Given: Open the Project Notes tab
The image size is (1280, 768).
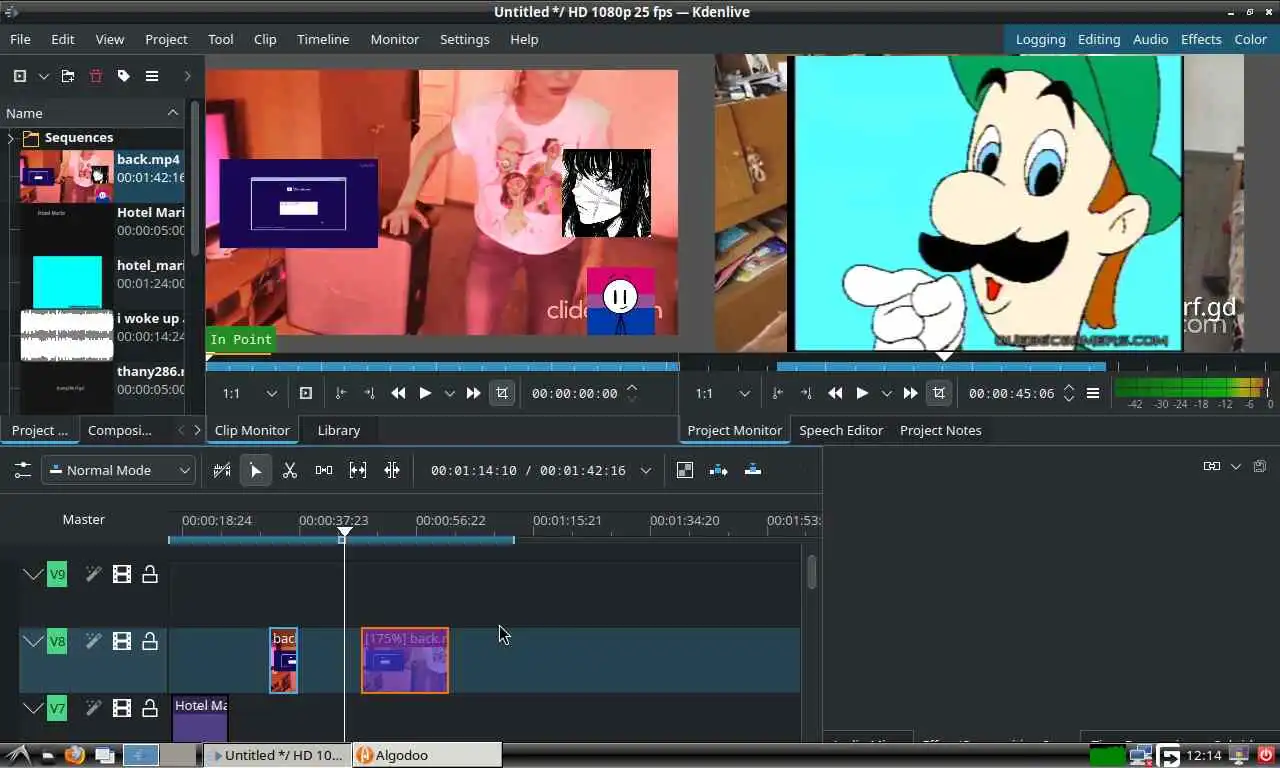Looking at the screenshot, I should click(940, 430).
